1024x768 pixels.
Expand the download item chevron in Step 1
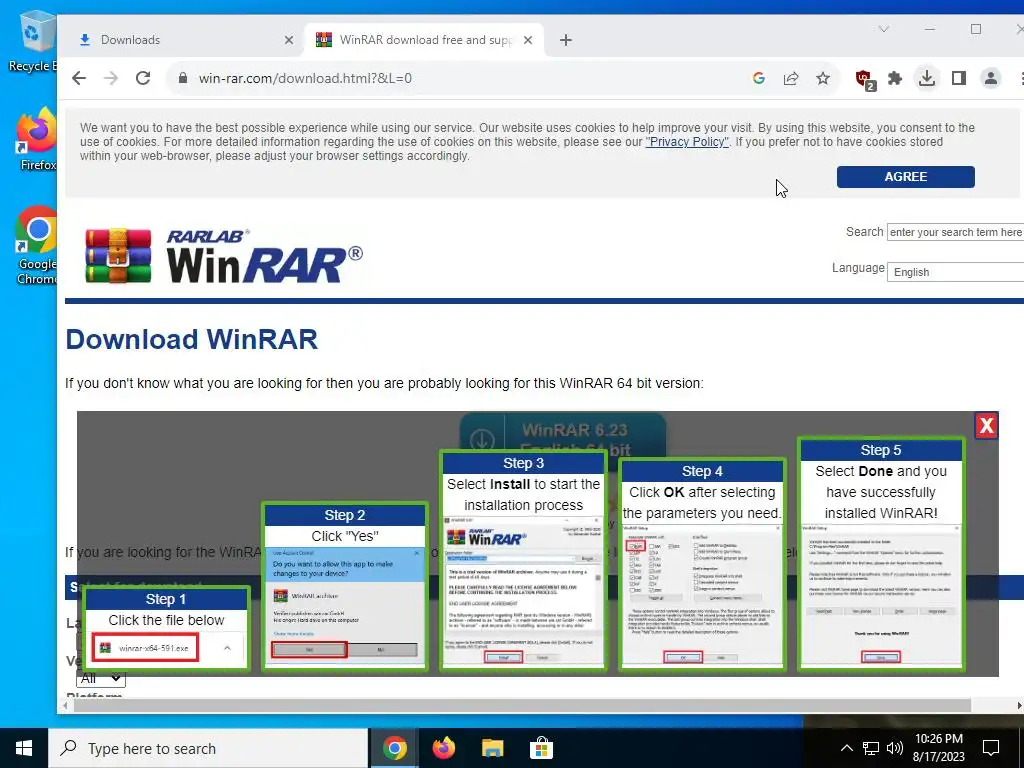[227, 648]
